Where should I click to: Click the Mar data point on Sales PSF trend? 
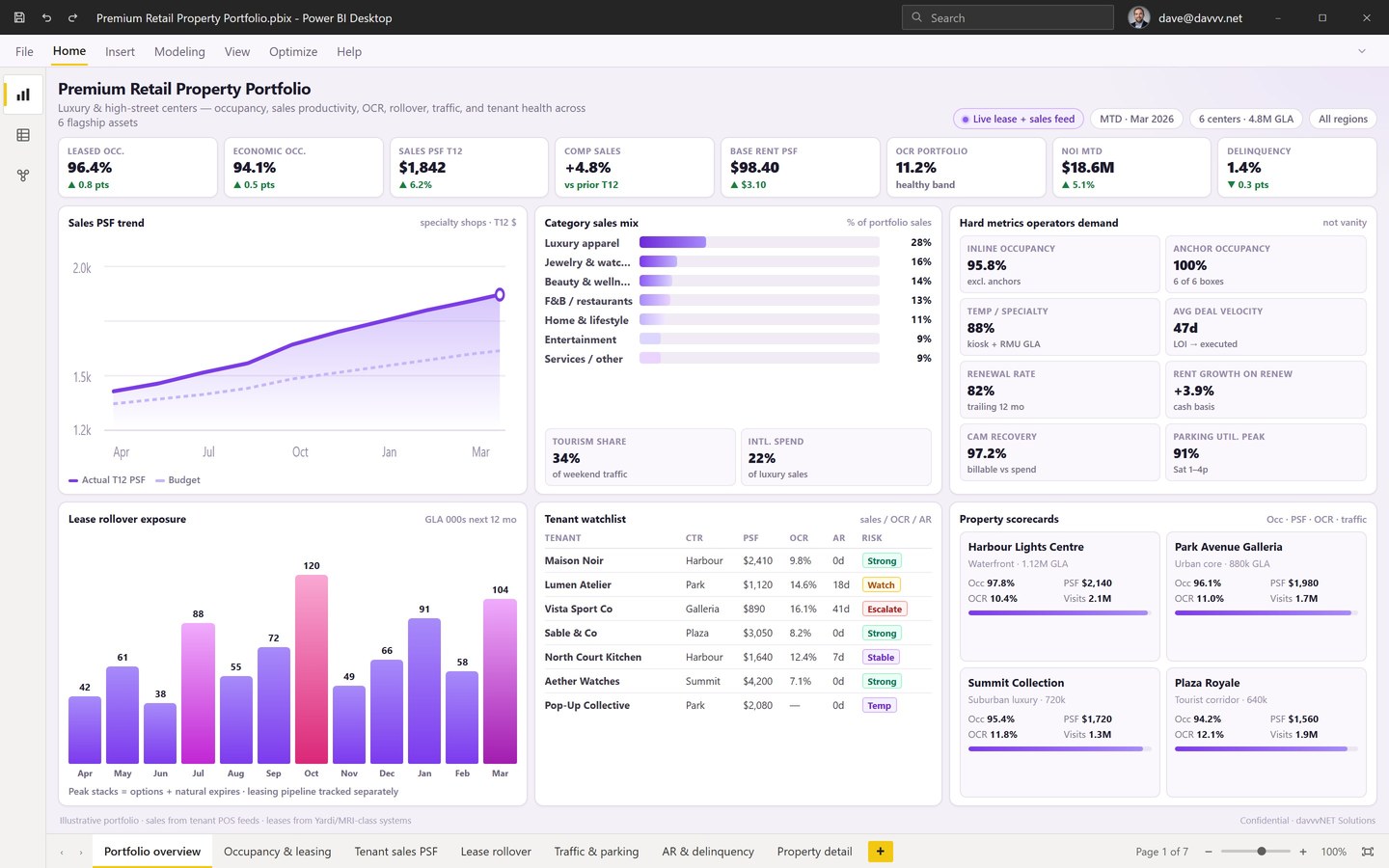(x=500, y=294)
